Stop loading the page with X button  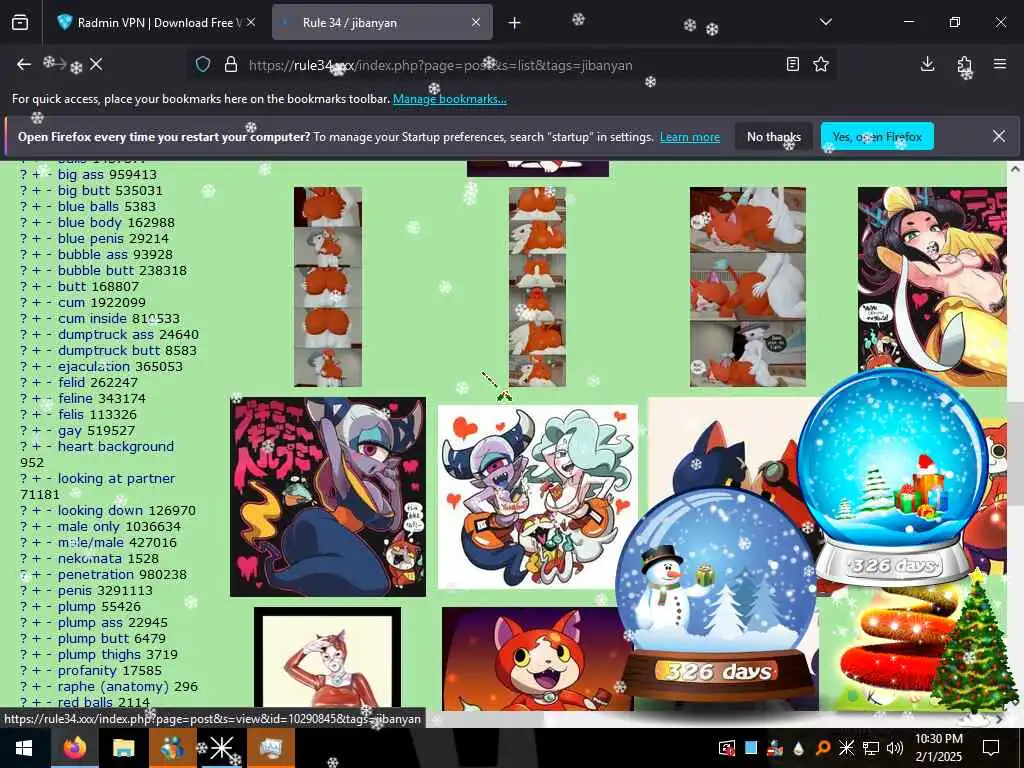[x=96, y=64]
